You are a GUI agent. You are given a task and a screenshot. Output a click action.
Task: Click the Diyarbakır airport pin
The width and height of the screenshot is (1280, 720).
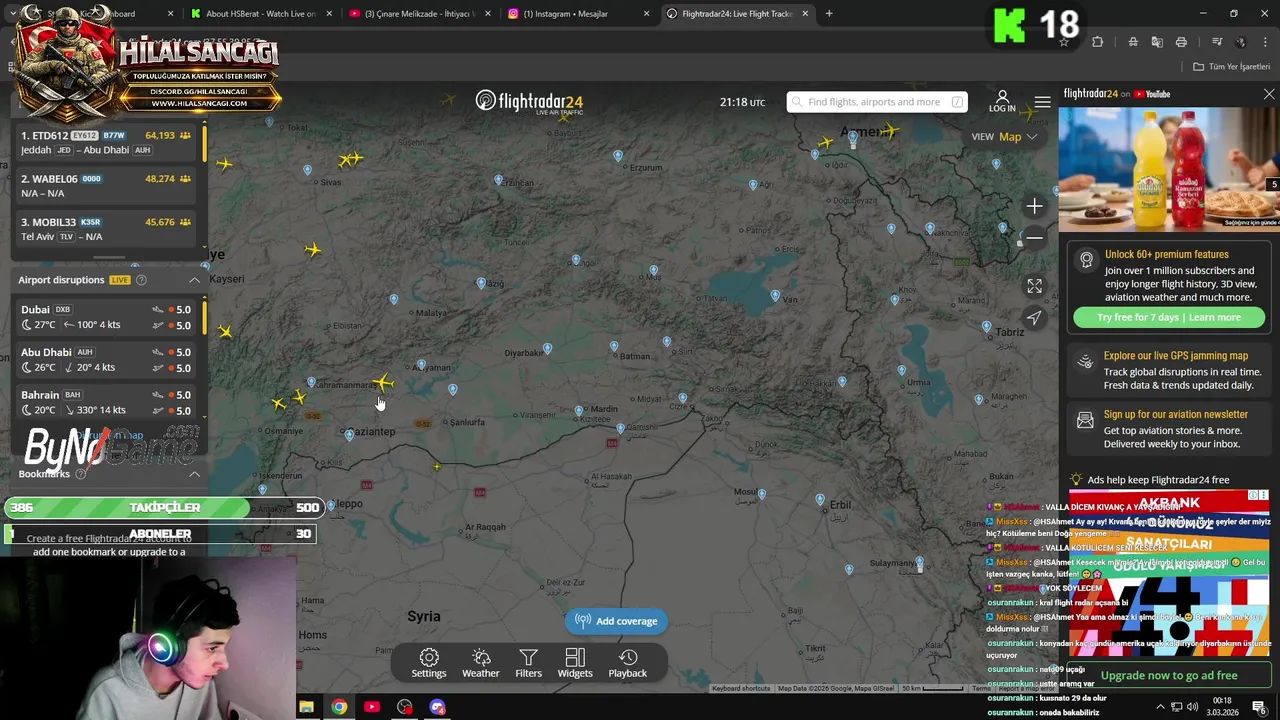pos(547,349)
